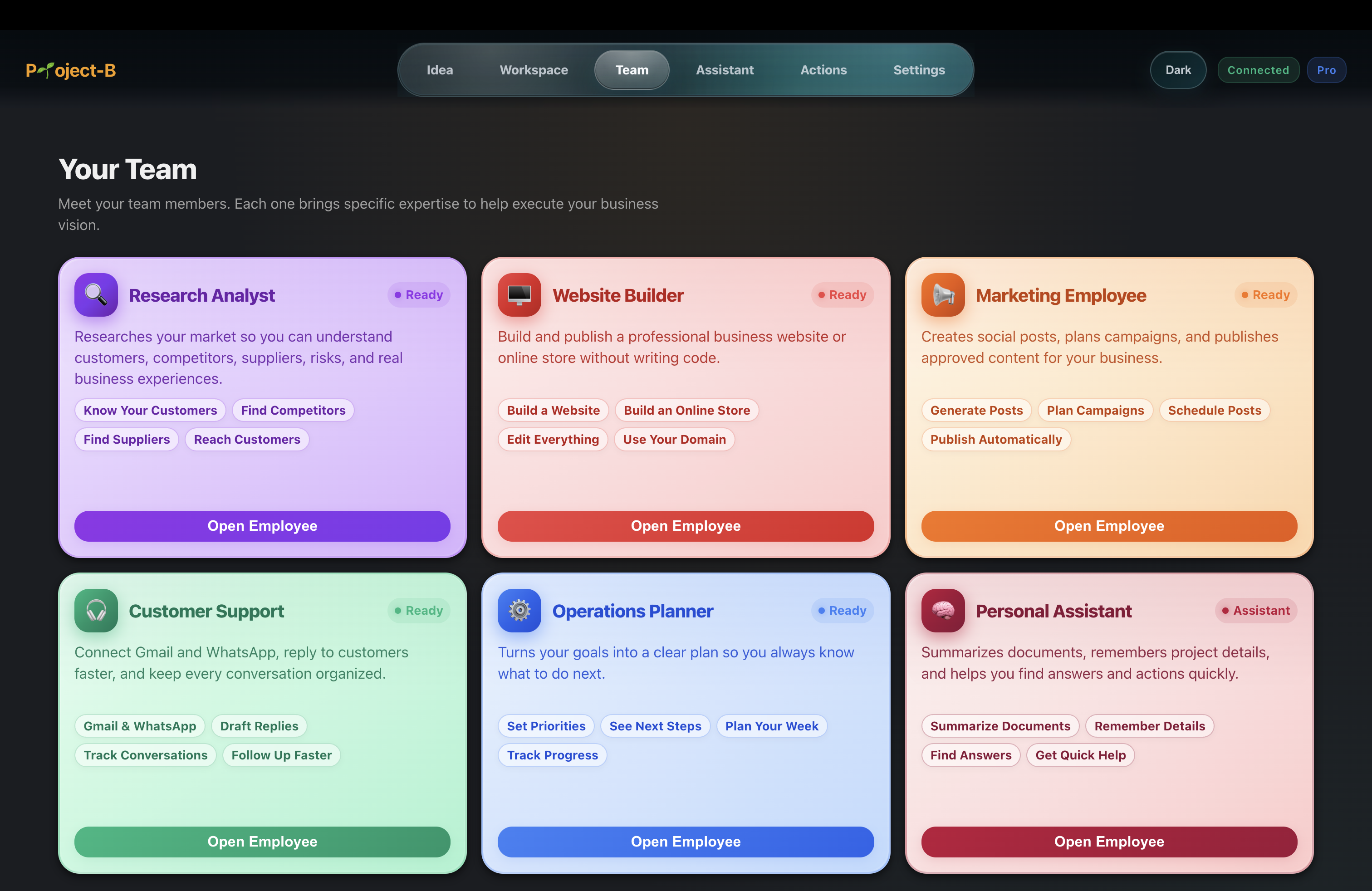Toggle the Dark theme button
Viewport: 1372px width, 891px height.
1178,70
